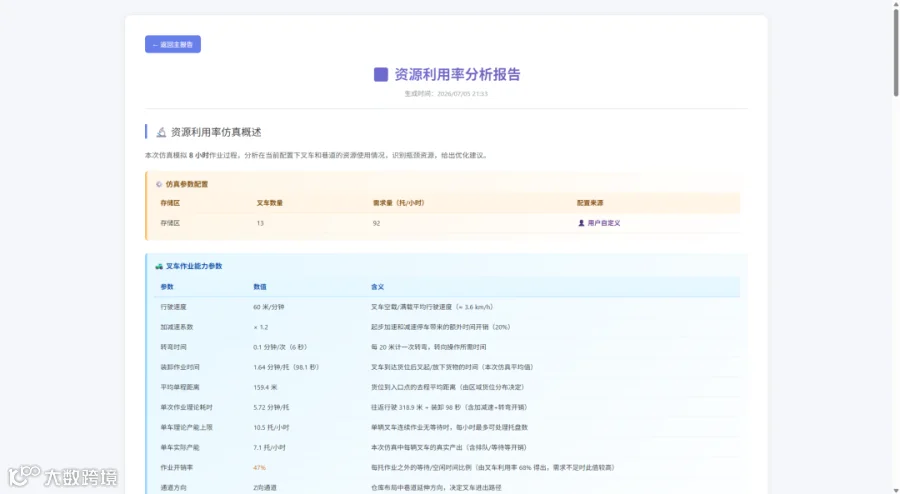The width and height of the screenshot is (900, 494).
Task: Click the 含义 column header
Action: 378,287
